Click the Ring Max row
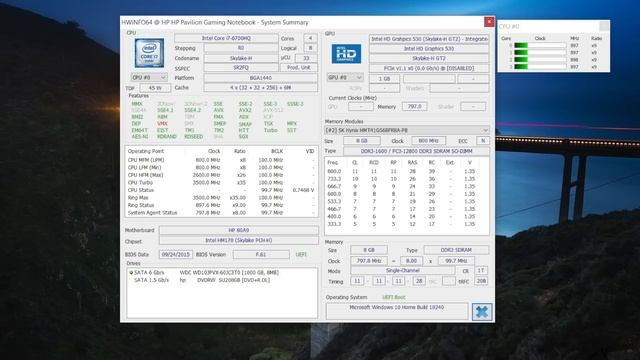Viewport: 640px width, 360px height. [x=221, y=198]
